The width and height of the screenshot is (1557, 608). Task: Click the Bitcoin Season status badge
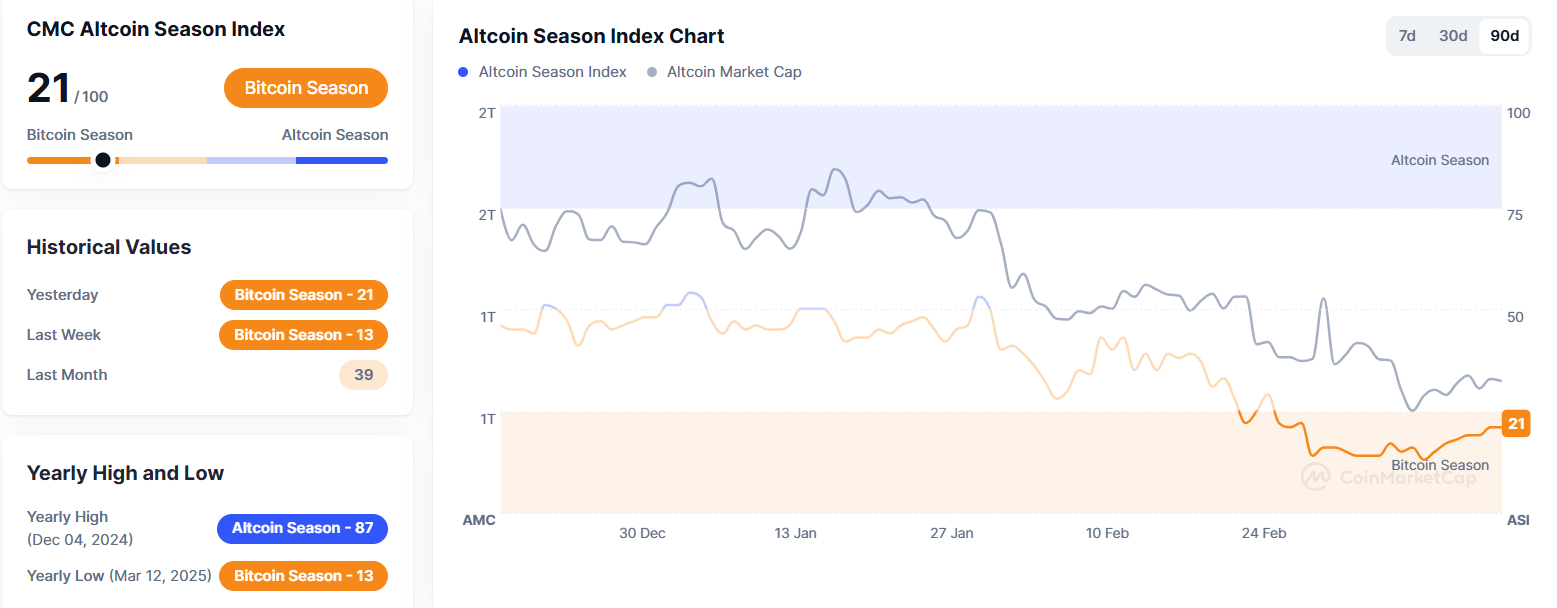coord(306,88)
